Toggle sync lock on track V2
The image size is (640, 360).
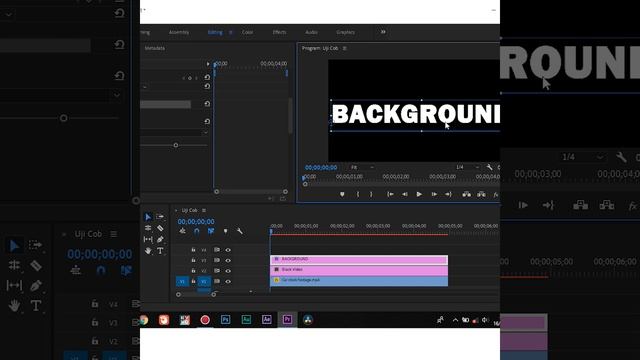point(217,271)
